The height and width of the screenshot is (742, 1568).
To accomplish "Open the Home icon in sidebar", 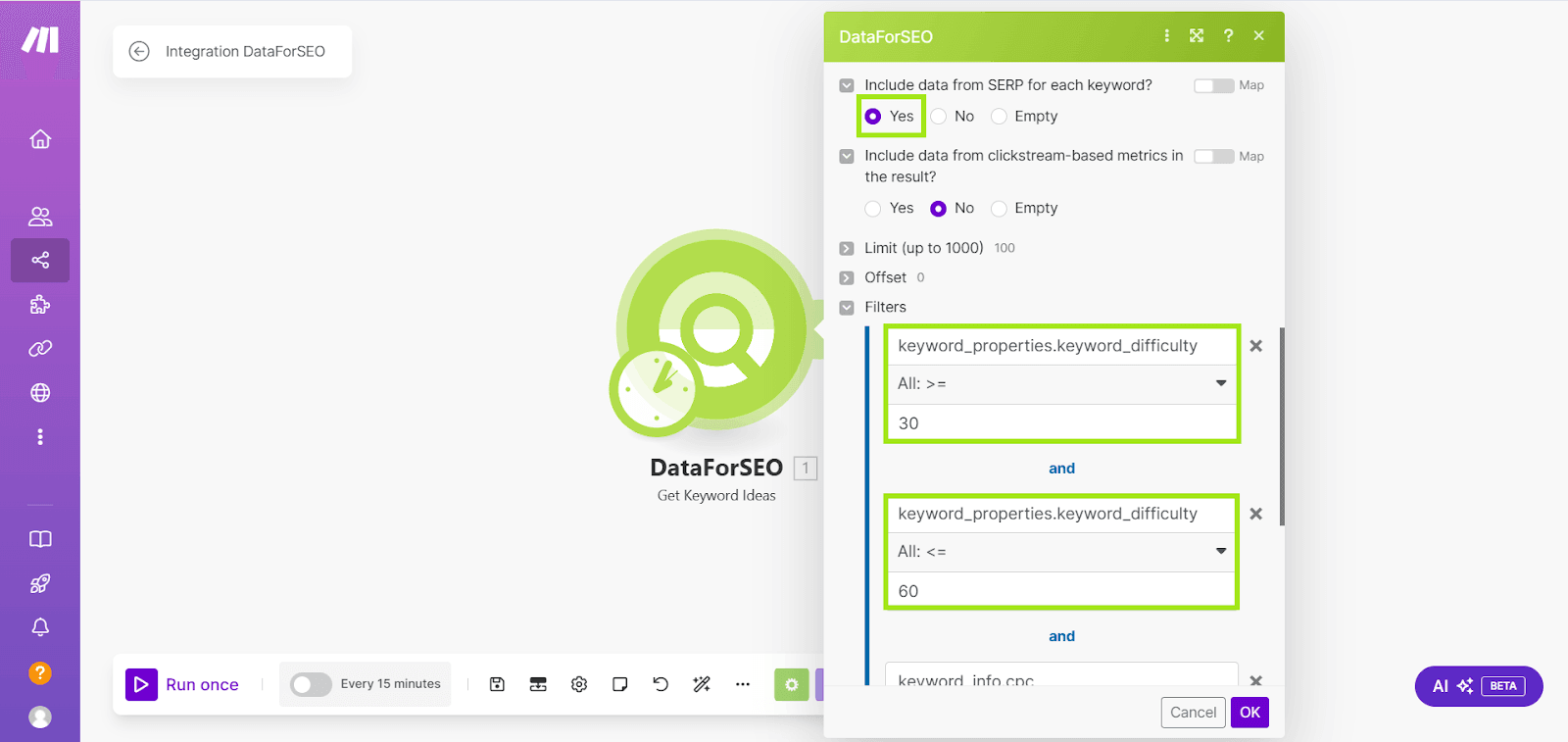I will point(40,139).
